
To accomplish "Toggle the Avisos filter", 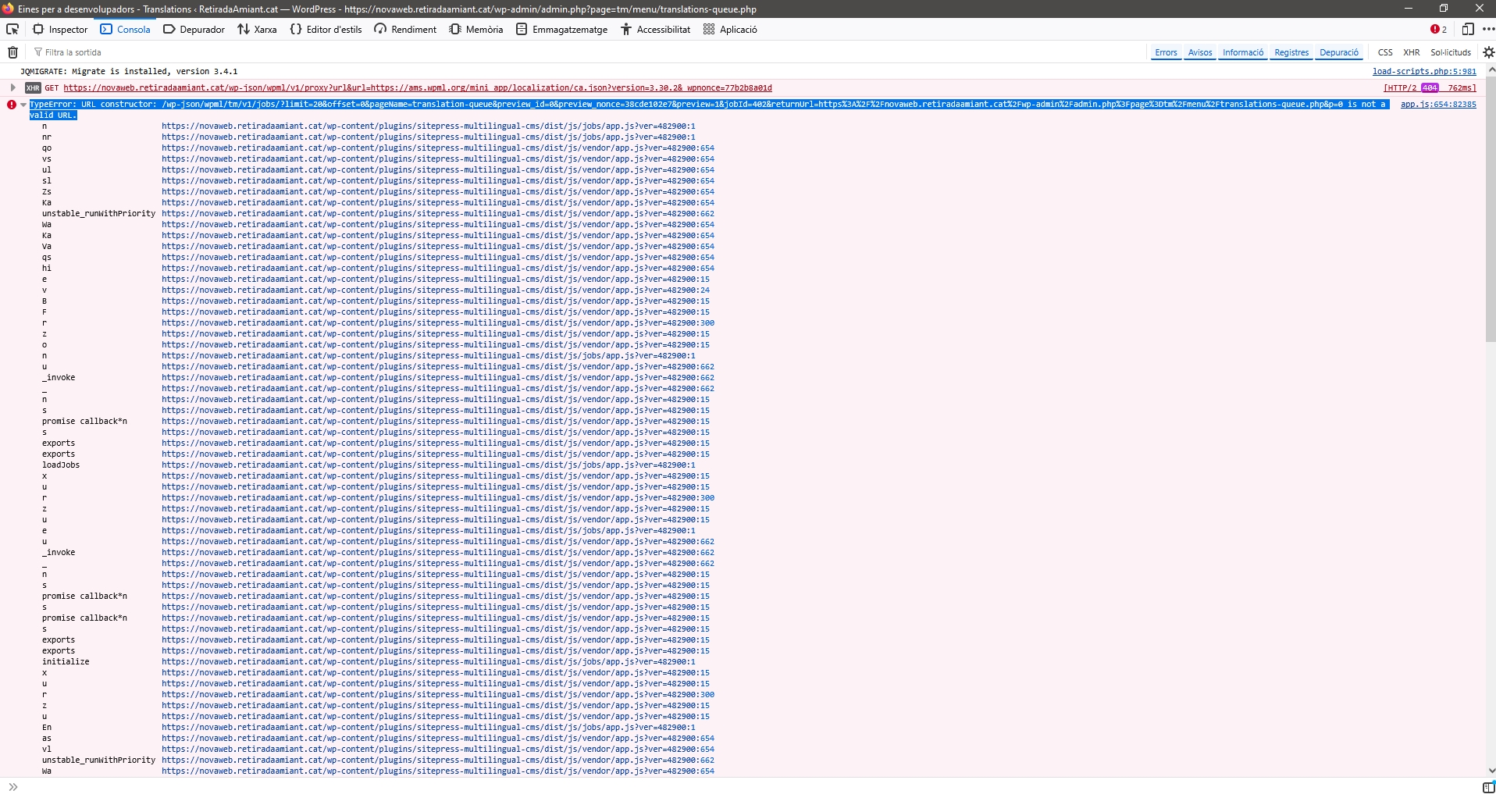I will [x=1200, y=52].
